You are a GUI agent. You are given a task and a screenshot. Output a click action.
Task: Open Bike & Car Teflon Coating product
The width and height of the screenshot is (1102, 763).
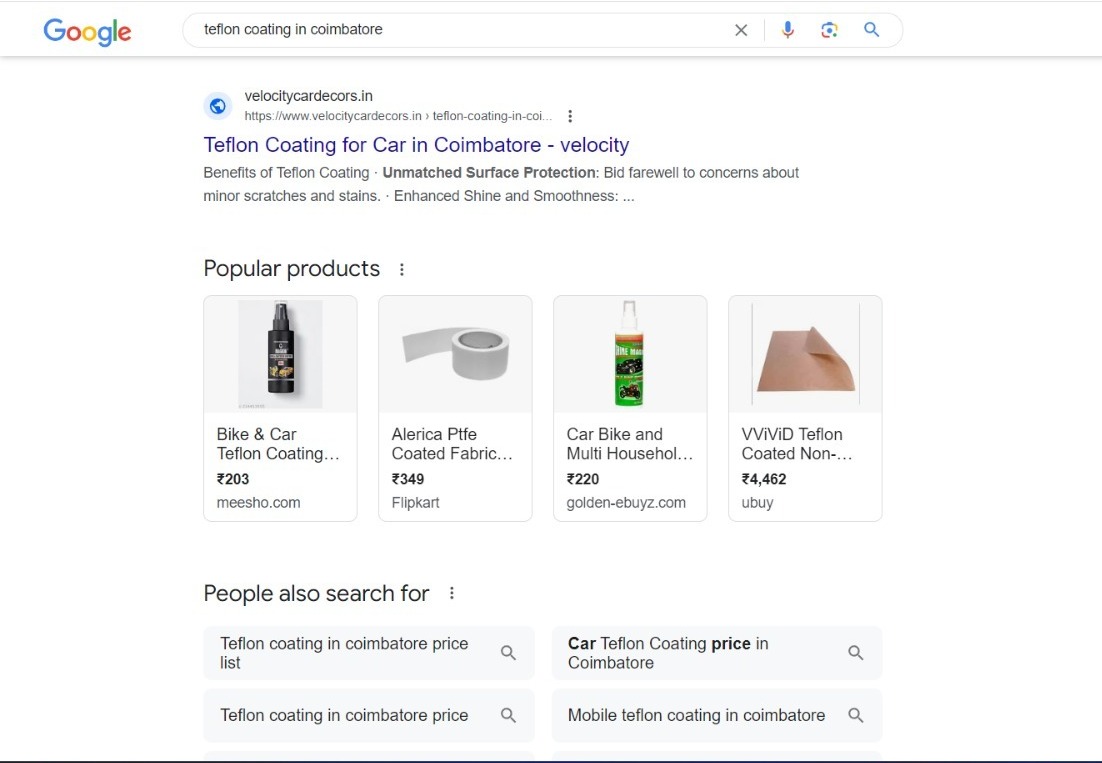coord(280,408)
